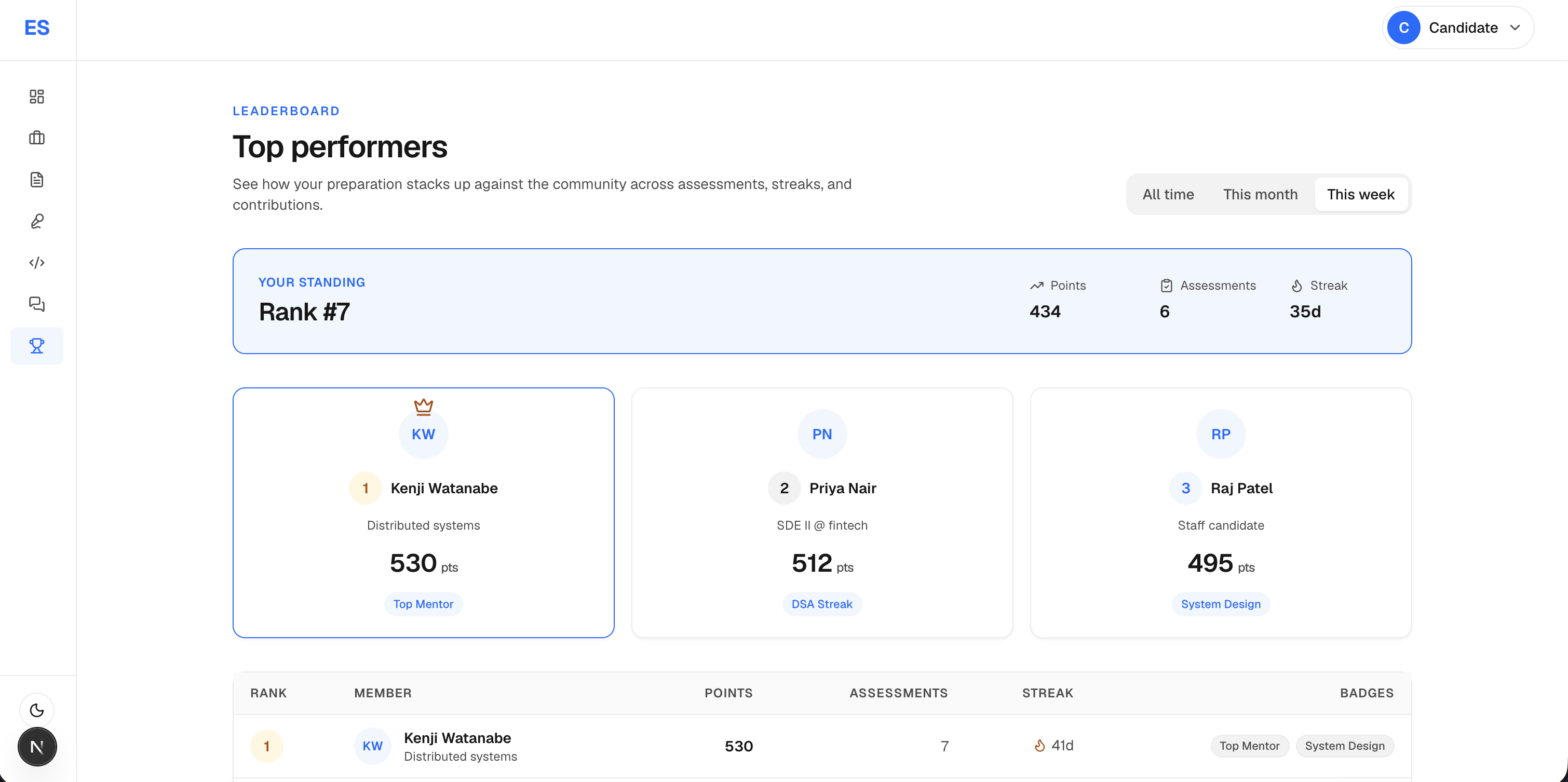Click the BADGES column header
This screenshot has width=1568, height=782.
[x=1367, y=693]
